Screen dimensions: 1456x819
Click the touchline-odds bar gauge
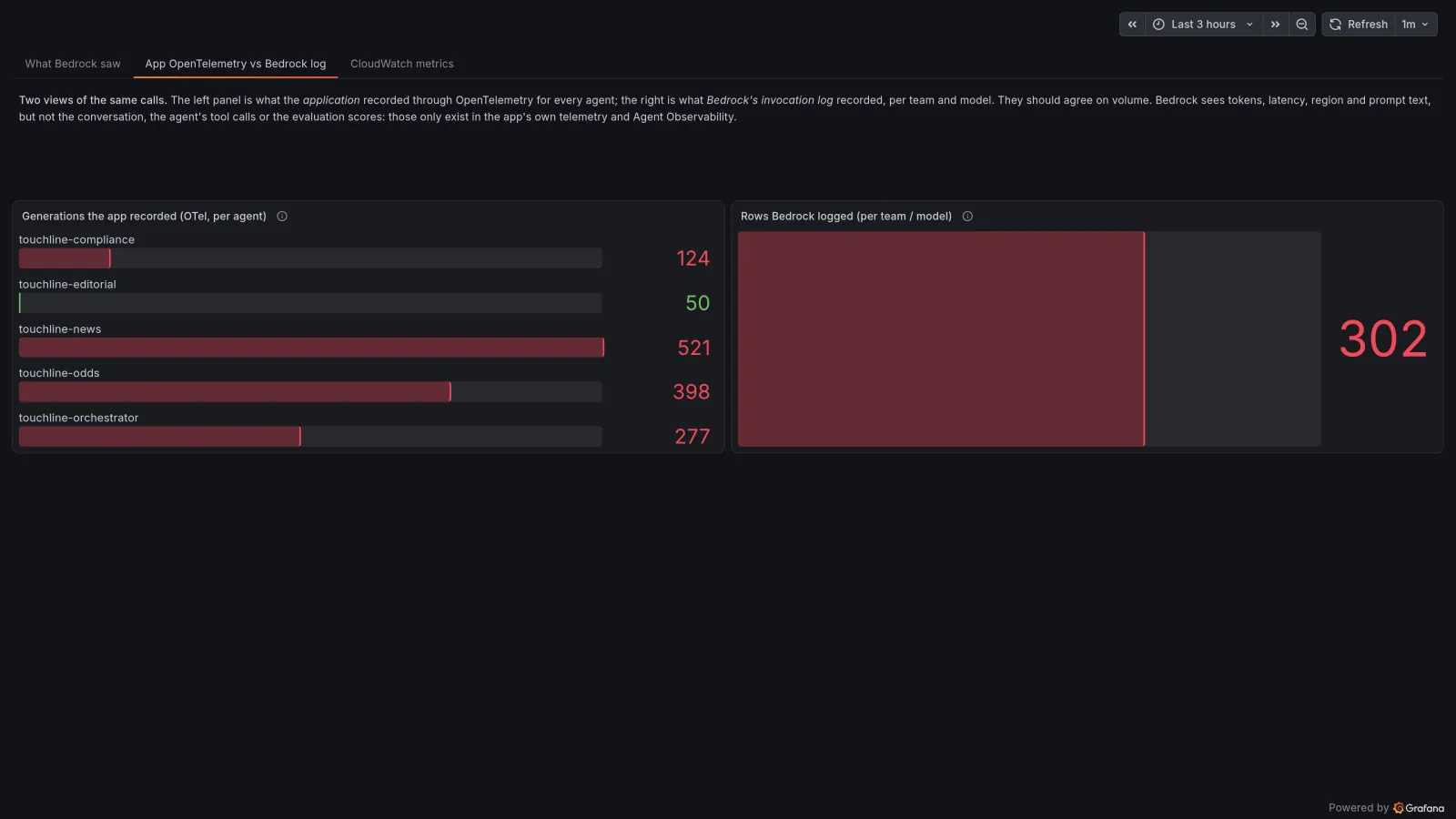coord(310,392)
